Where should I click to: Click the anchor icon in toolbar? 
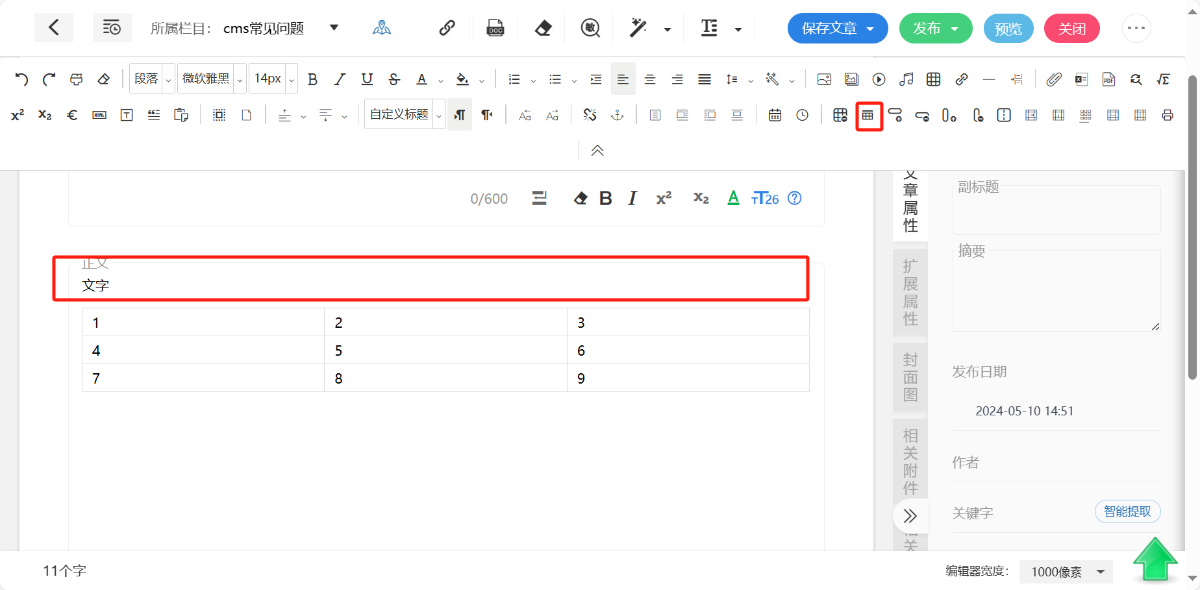[x=617, y=115]
